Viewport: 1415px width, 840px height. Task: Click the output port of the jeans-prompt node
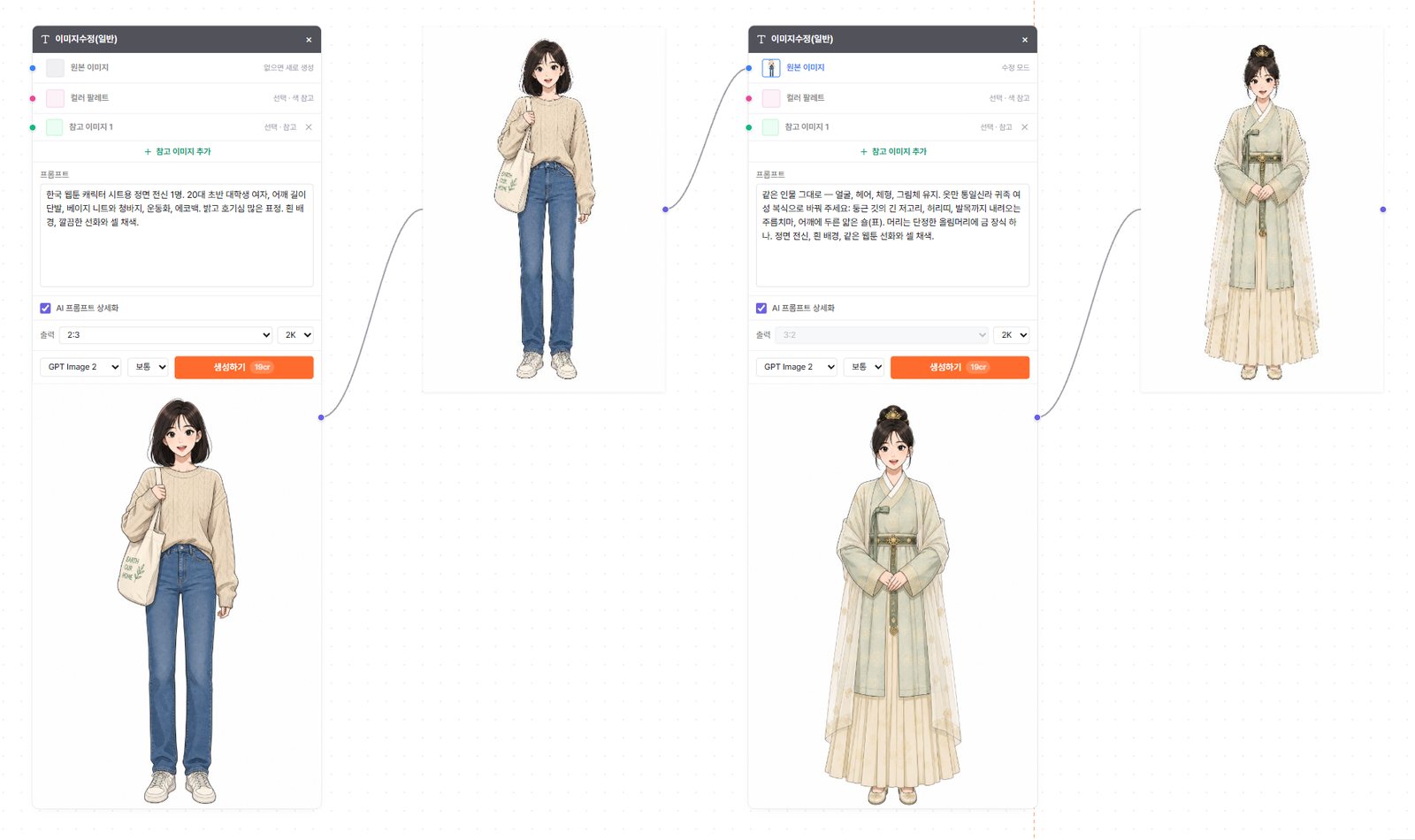click(x=321, y=417)
